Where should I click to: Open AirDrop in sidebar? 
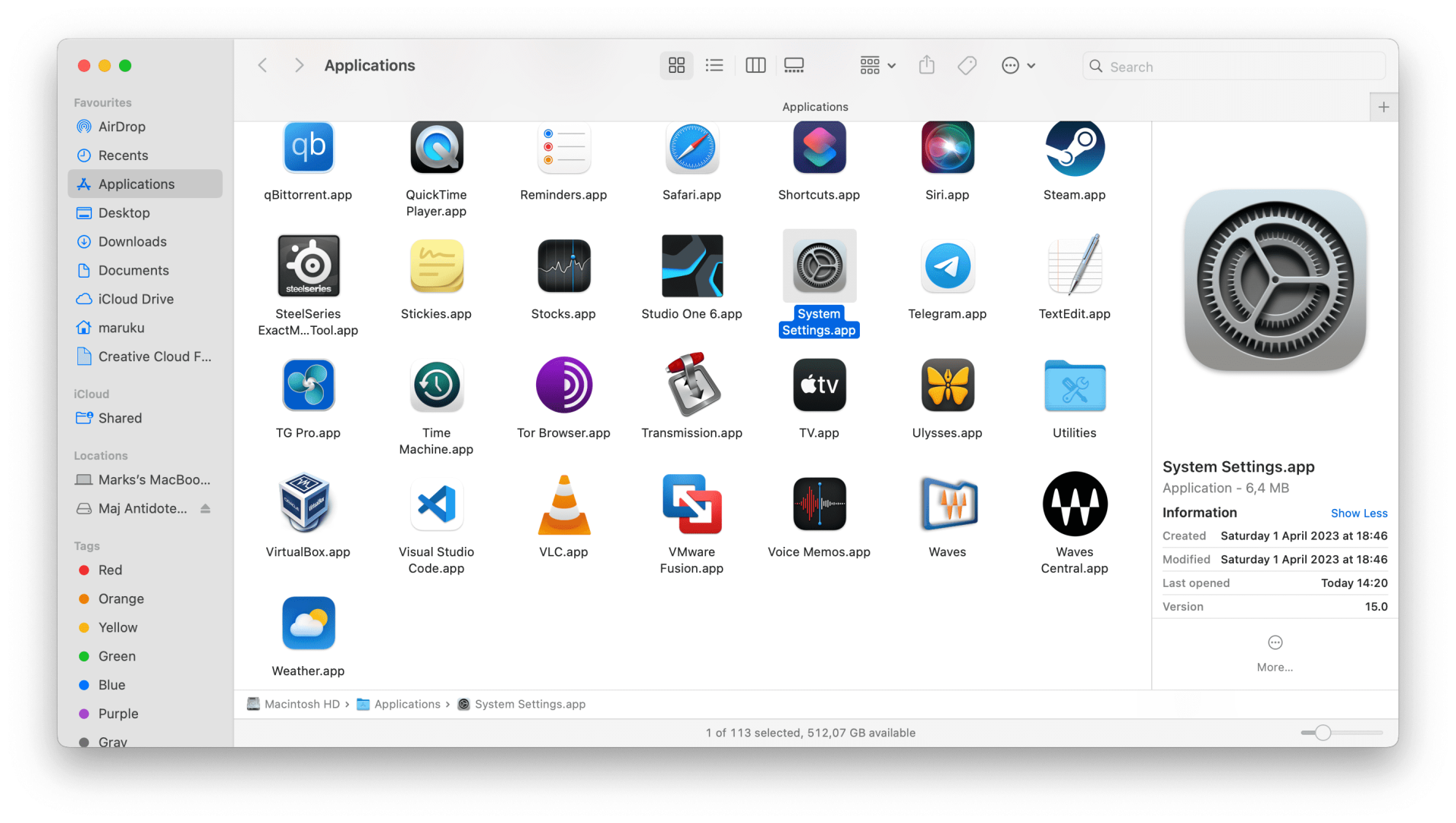point(145,127)
